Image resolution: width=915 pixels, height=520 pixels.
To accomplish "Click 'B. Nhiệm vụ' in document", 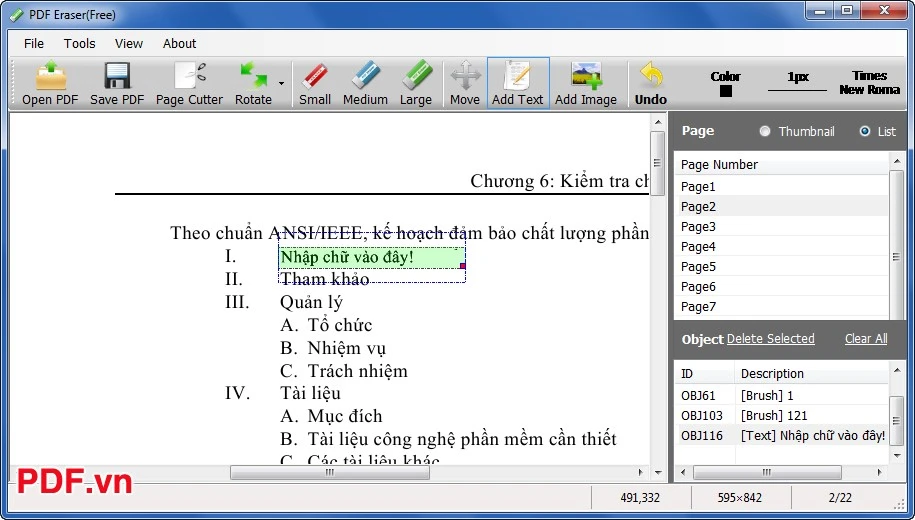I will tap(333, 348).
